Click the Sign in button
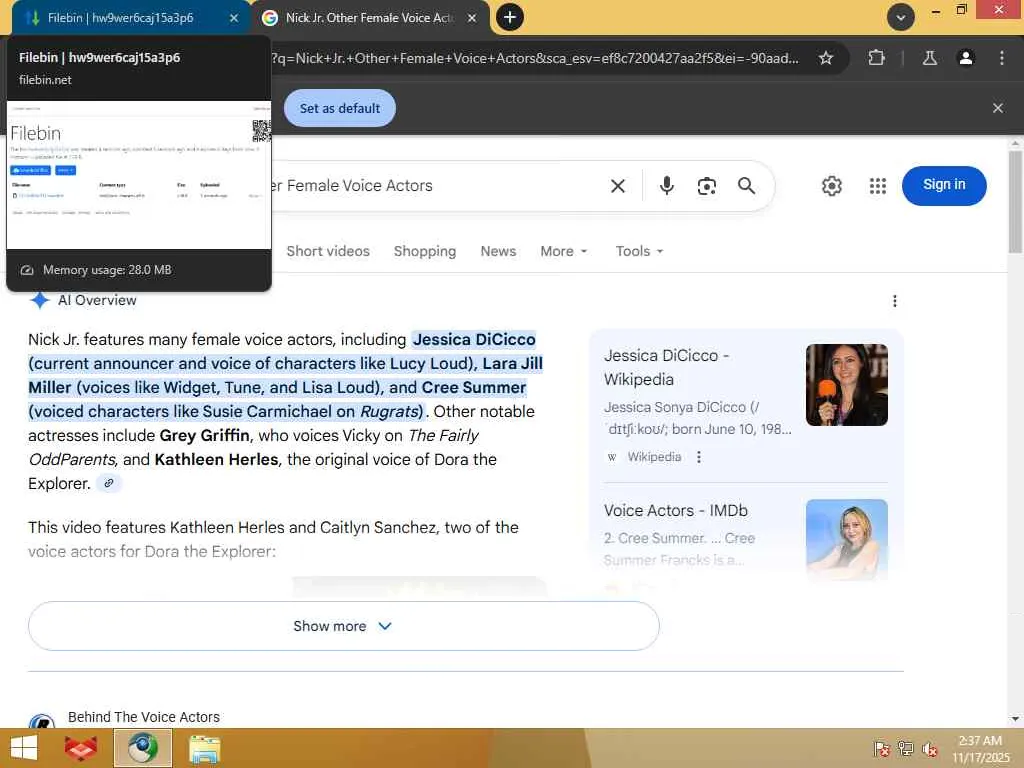The width and height of the screenshot is (1024, 768). 944,185
